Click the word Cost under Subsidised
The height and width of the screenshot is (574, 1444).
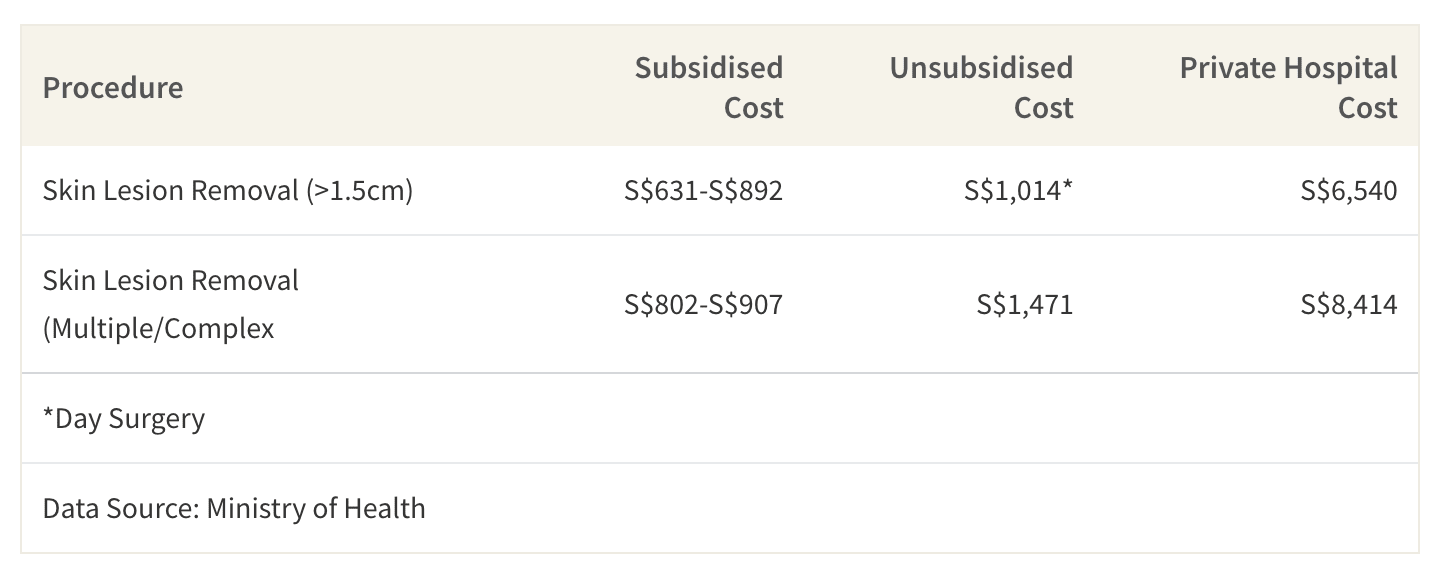pyautogui.click(x=754, y=108)
